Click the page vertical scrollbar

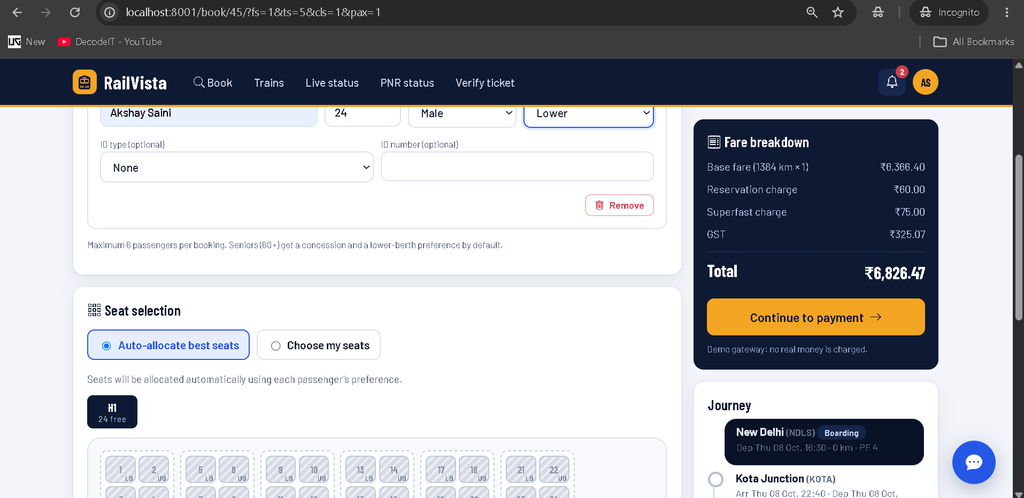[x=1017, y=237]
